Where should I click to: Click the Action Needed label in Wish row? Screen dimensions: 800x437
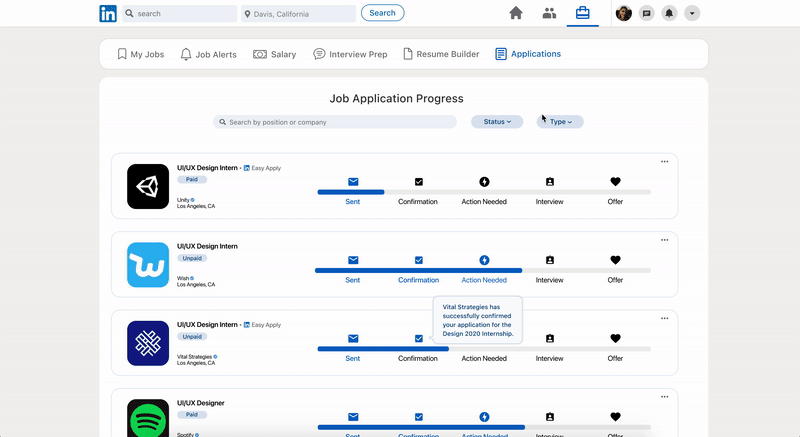click(484, 280)
